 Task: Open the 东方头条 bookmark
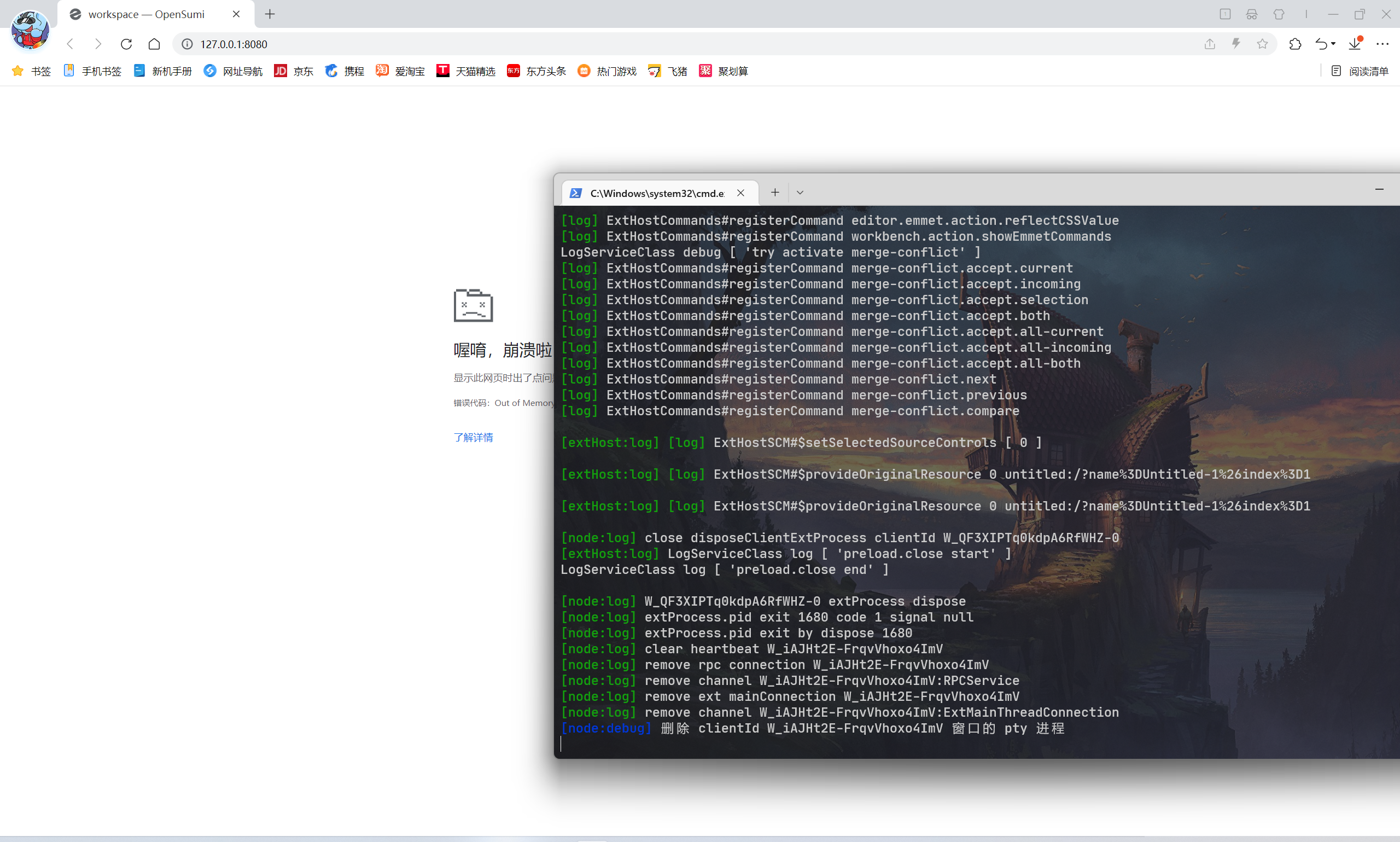coord(536,71)
